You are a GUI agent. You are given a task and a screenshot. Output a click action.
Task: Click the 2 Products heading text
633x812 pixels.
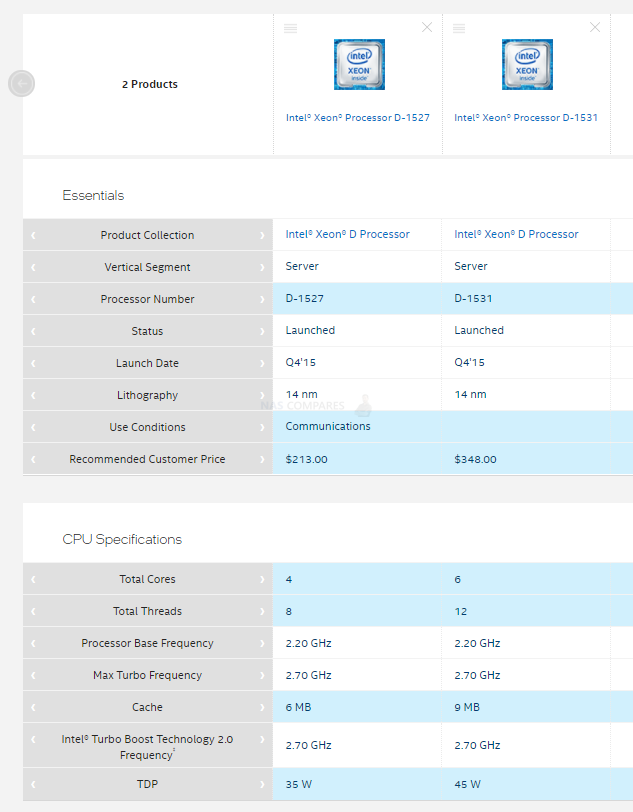[x=150, y=84]
